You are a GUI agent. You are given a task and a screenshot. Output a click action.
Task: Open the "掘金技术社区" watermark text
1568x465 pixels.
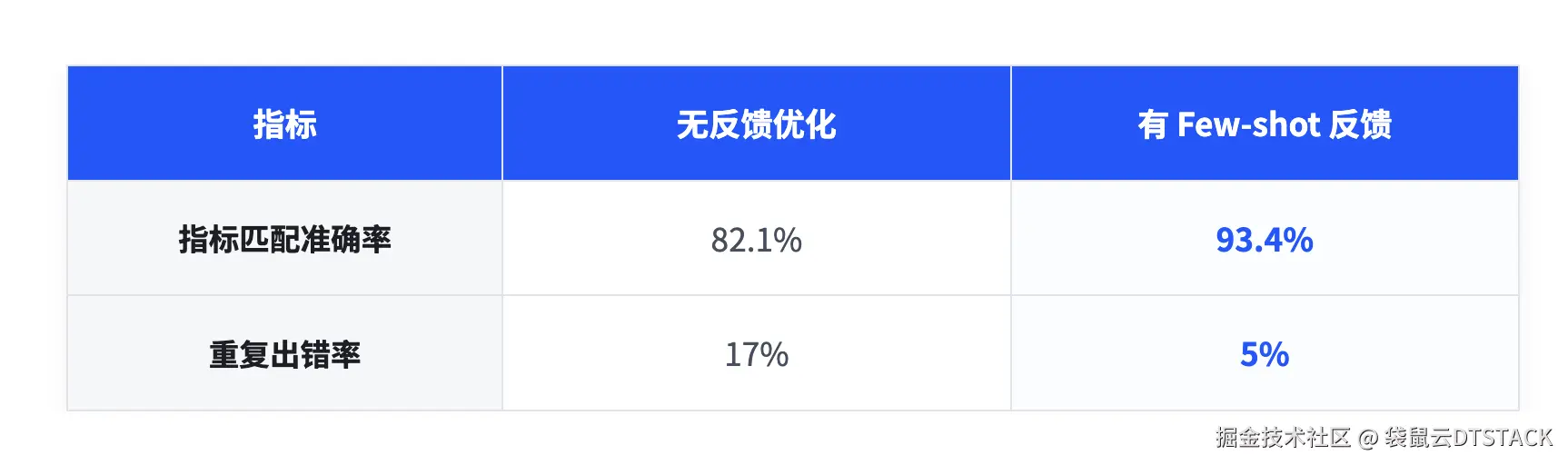(x=1283, y=438)
